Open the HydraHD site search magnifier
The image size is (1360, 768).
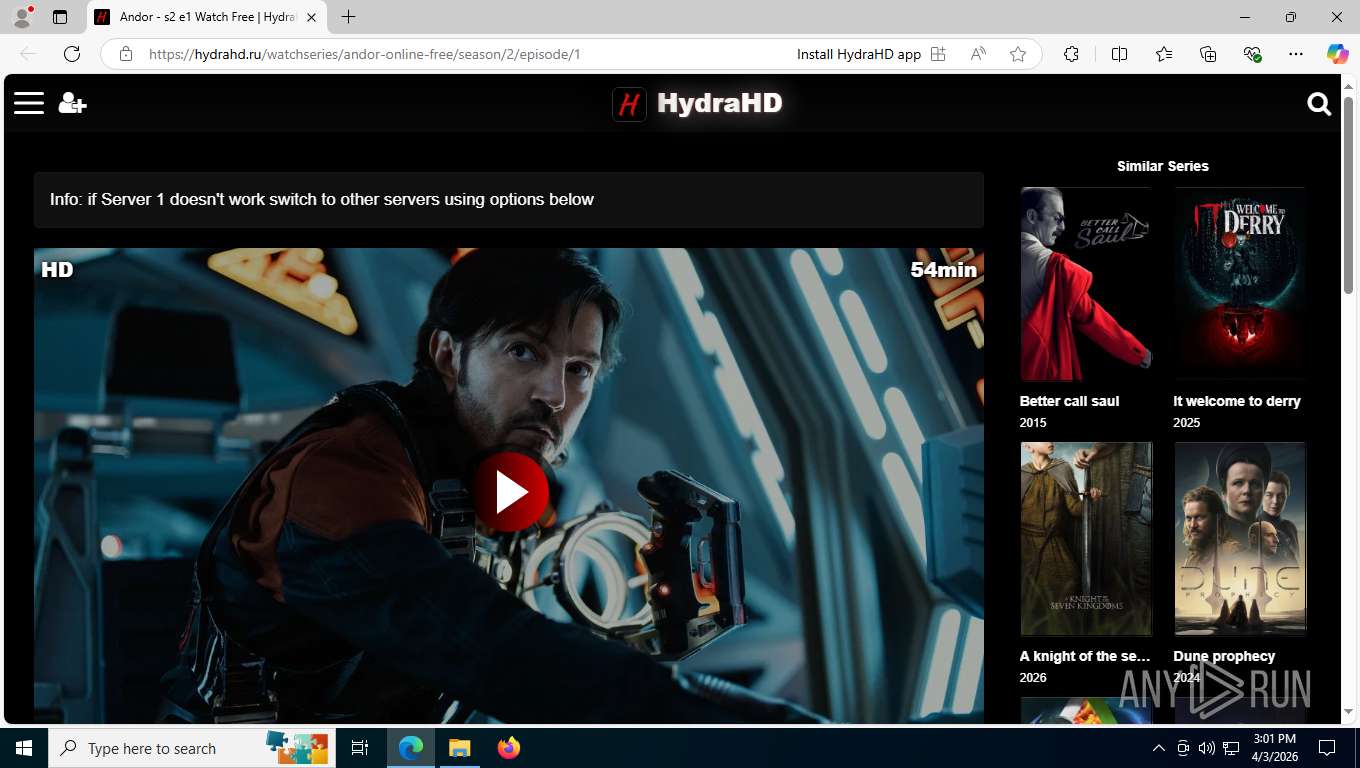coord(1319,104)
